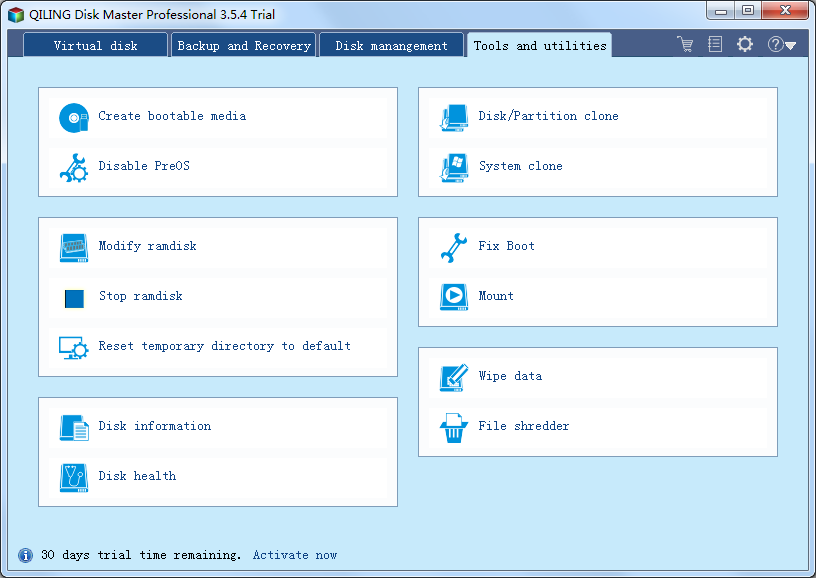Open Disk/Partition clone tool
This screenshot has width=816, height=578.
pos(548,116)
